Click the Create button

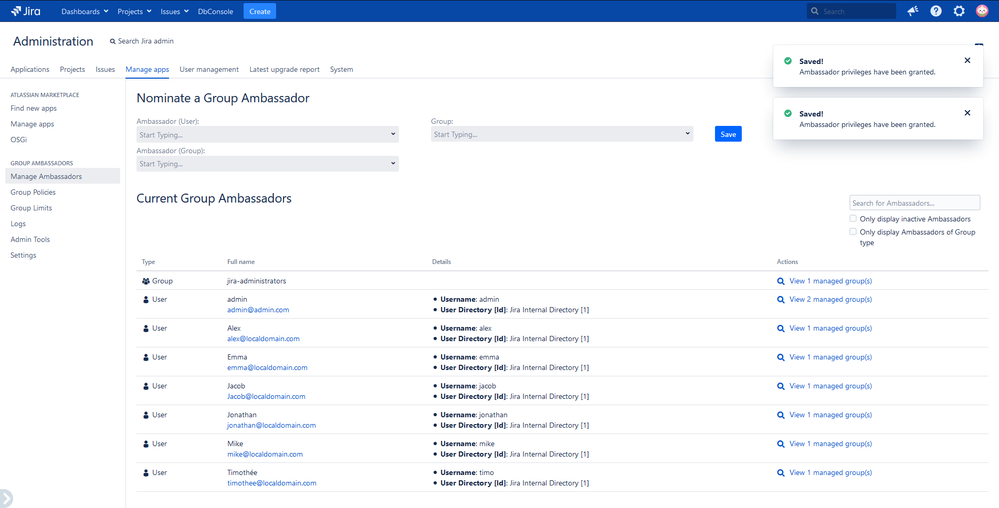click(x=259, y=11)
